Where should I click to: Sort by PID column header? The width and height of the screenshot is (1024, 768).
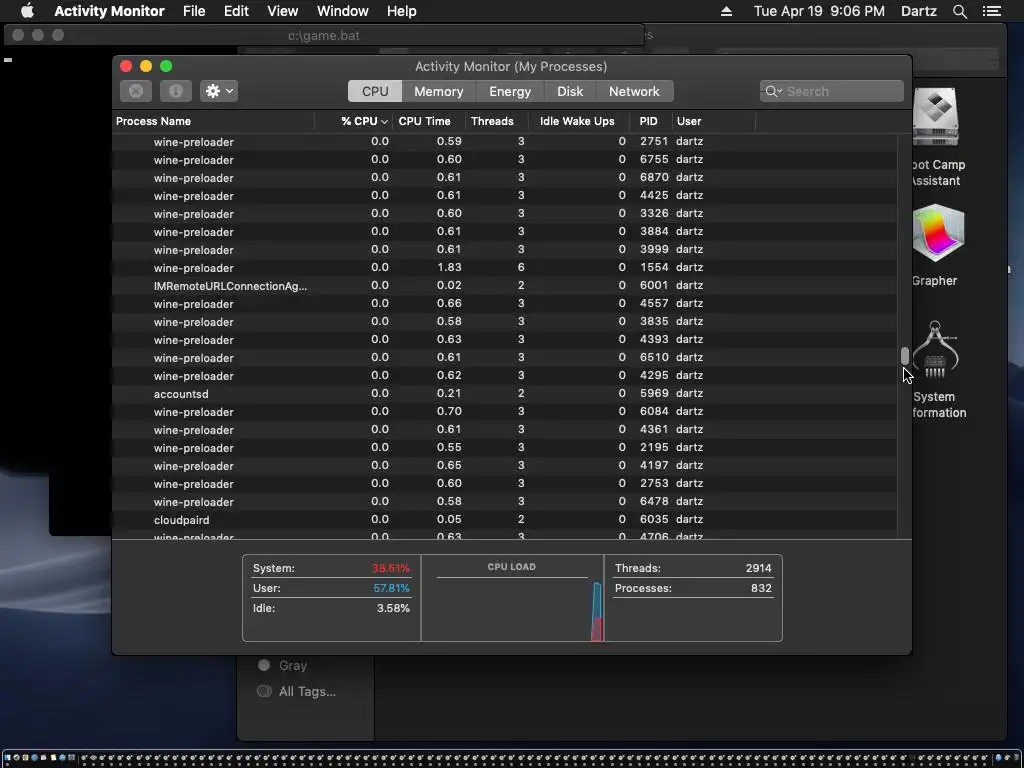tap(650, 121)
